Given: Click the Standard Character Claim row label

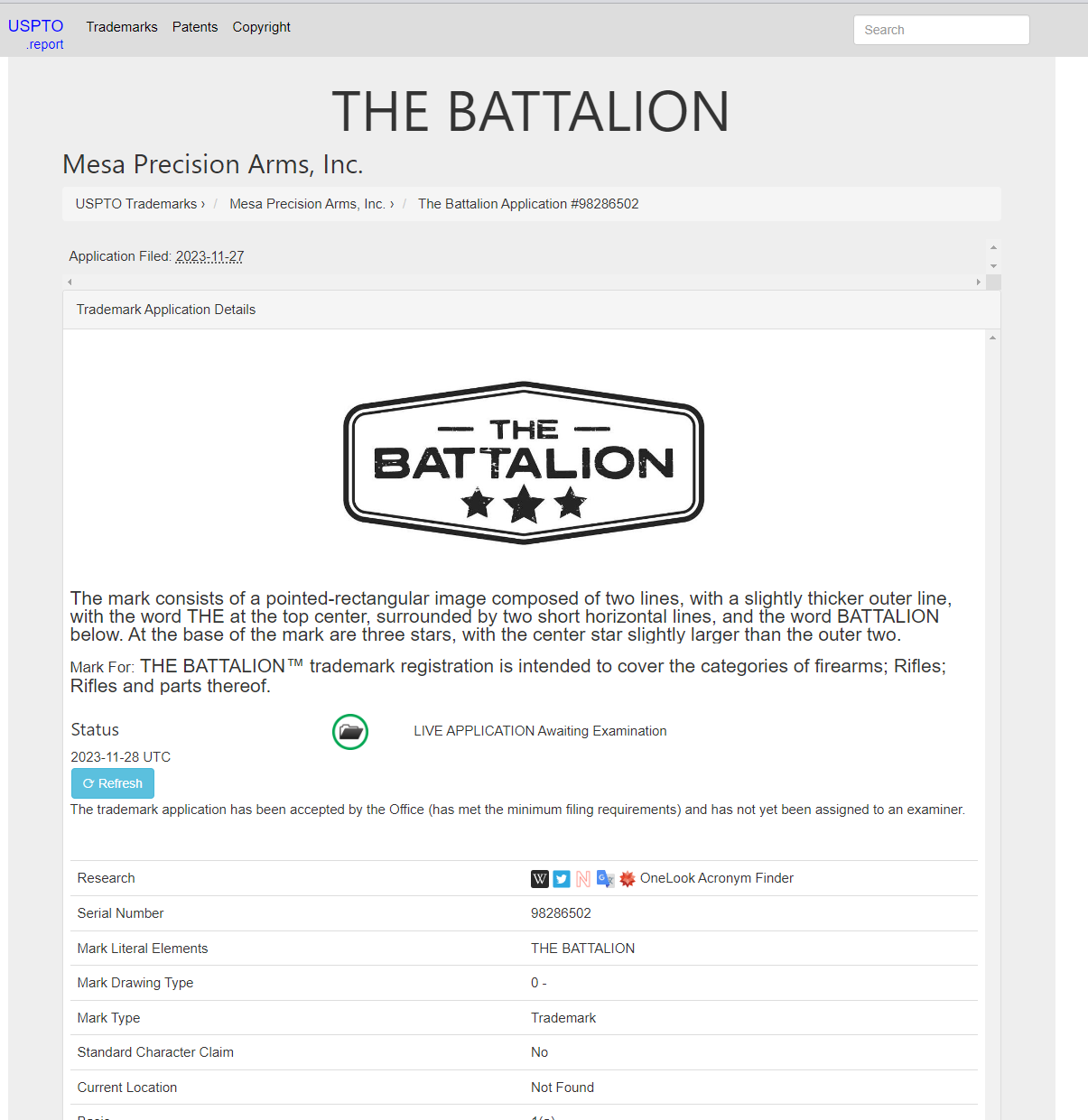Looking at the screenshot, I should (155, 1052).
